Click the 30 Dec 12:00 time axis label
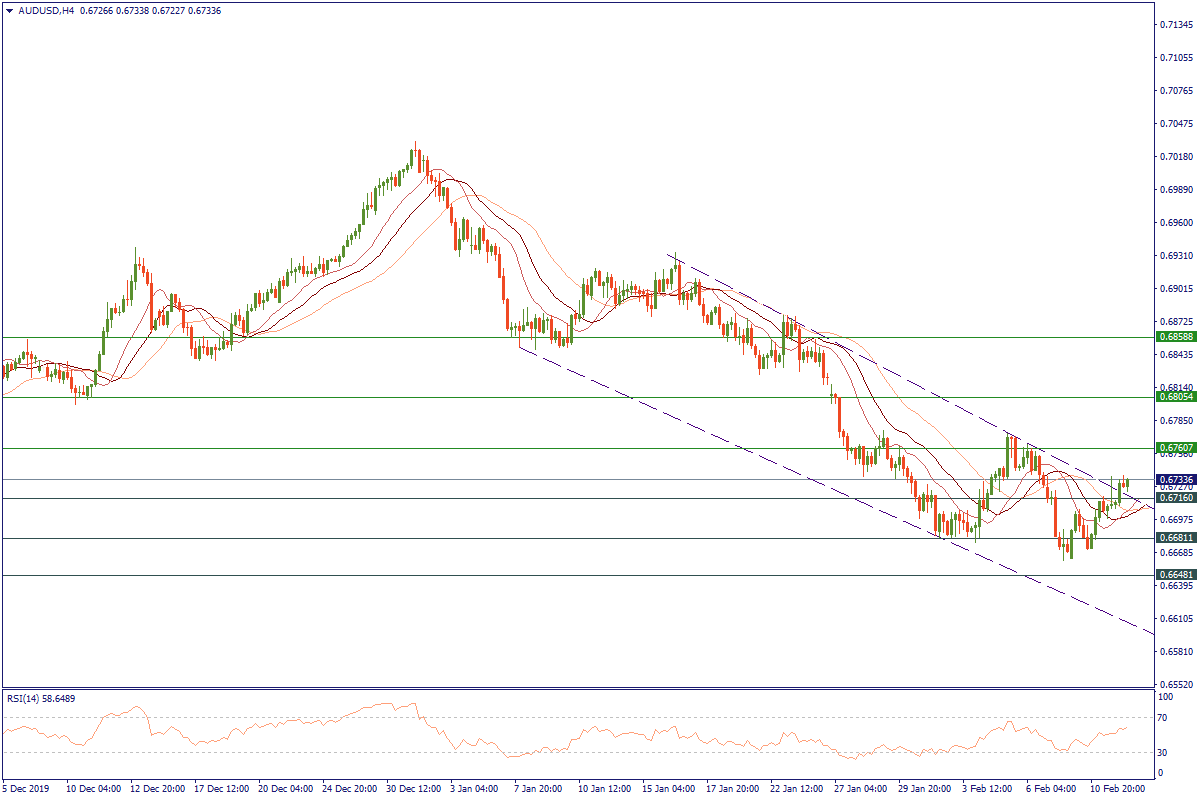 [413, 789]
